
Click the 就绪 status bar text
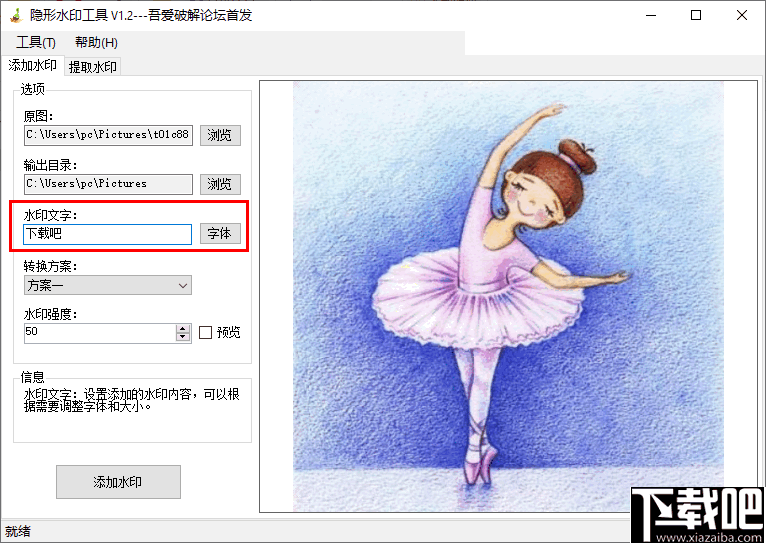(x=18, y=531)
